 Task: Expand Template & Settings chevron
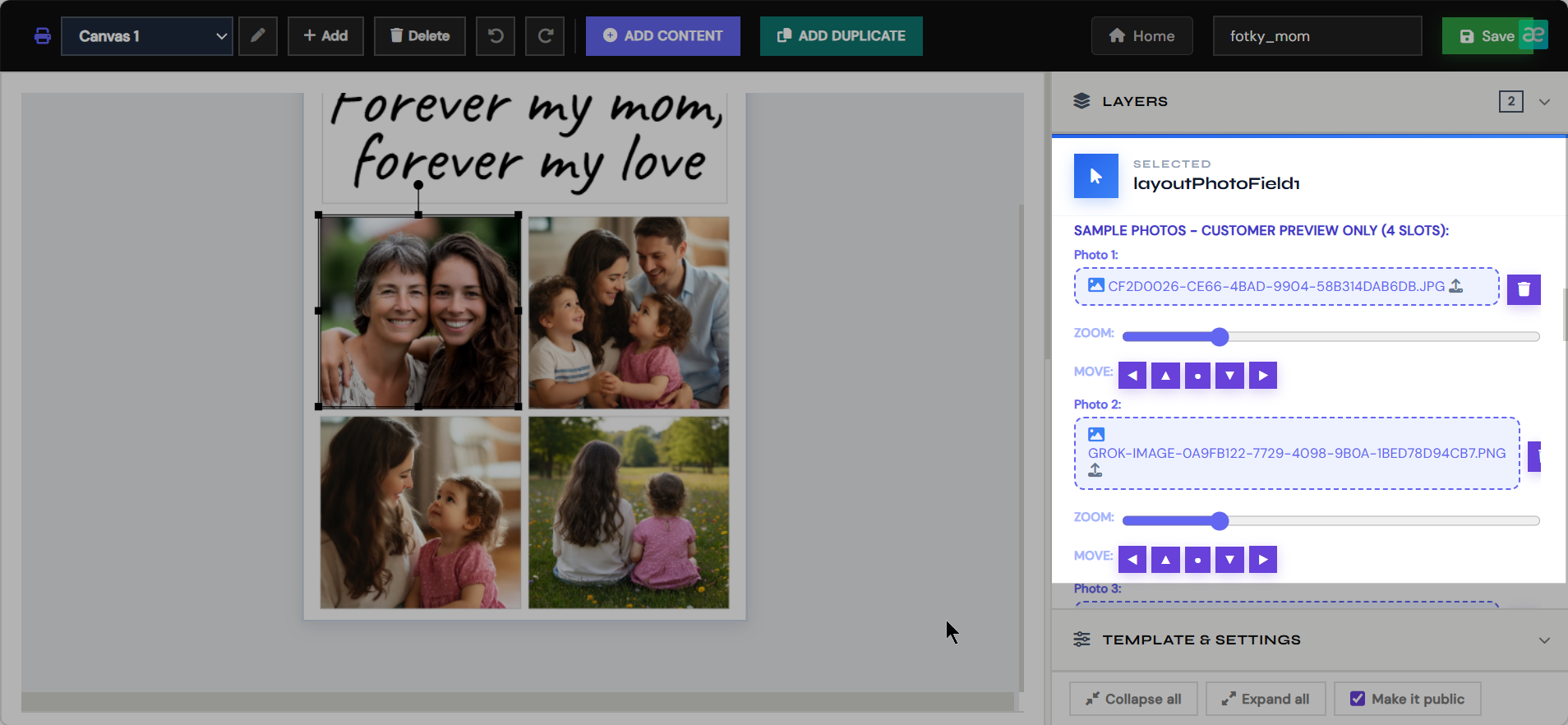pos(1544,640)
